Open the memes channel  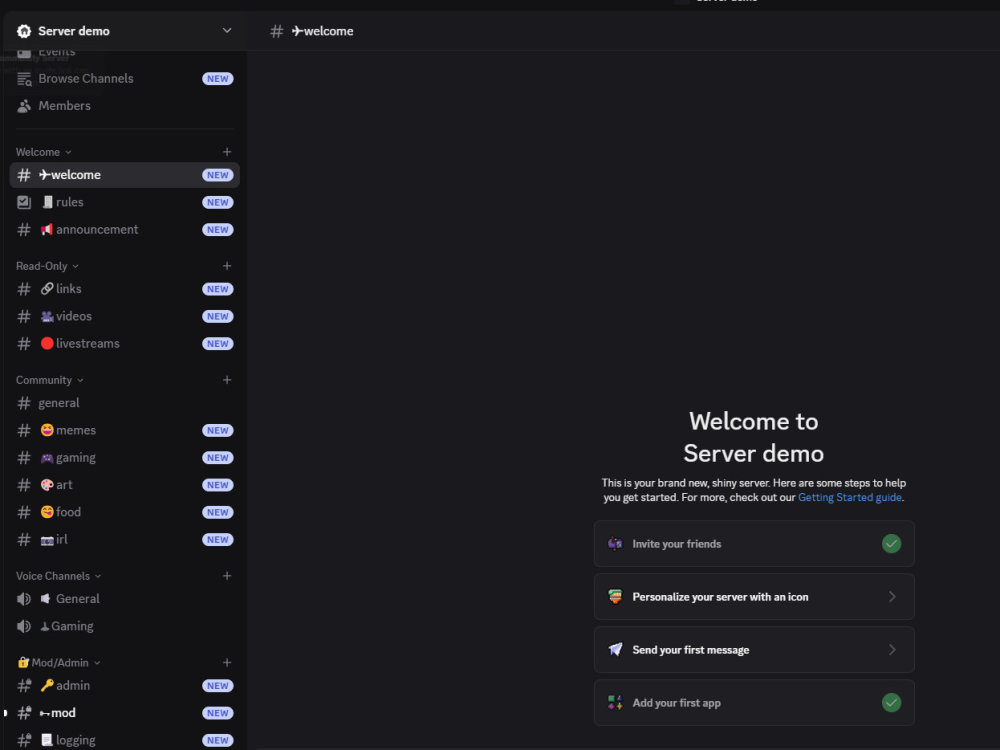tap(124, 430)
